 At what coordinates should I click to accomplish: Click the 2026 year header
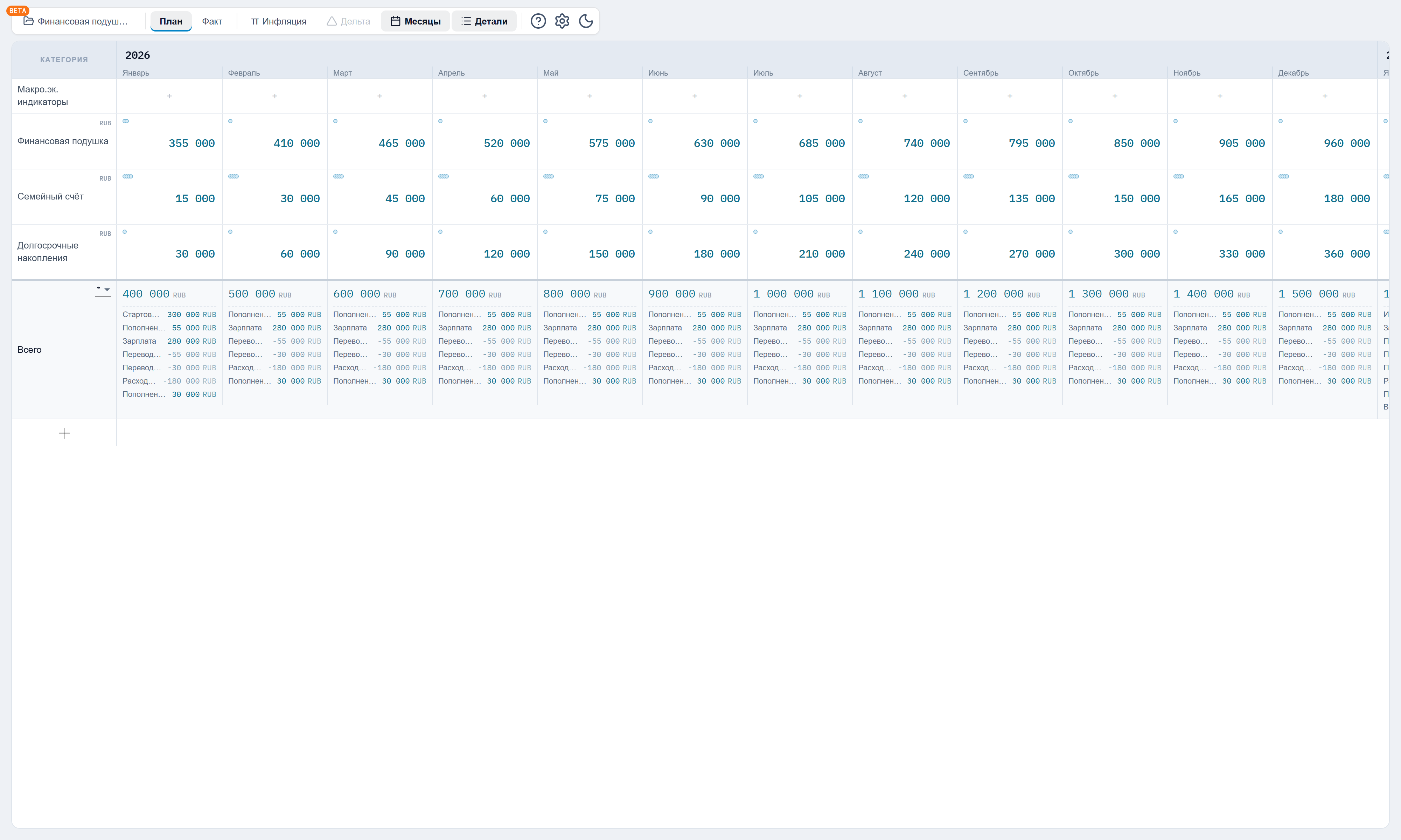click(x=138, y=55)
